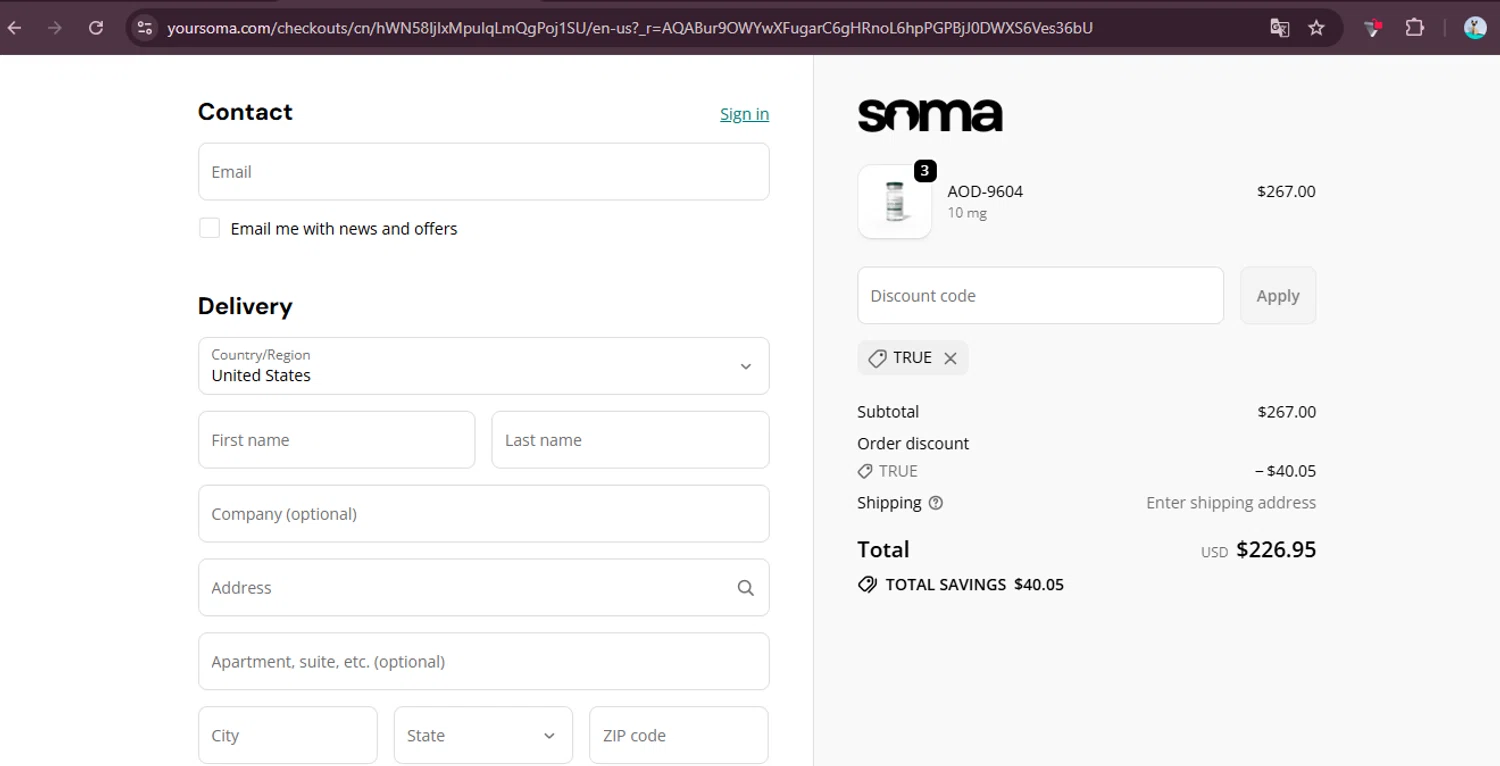Screen dimensions: 1500x766
Task: Open the State dropdown
Action: (483, 735)
